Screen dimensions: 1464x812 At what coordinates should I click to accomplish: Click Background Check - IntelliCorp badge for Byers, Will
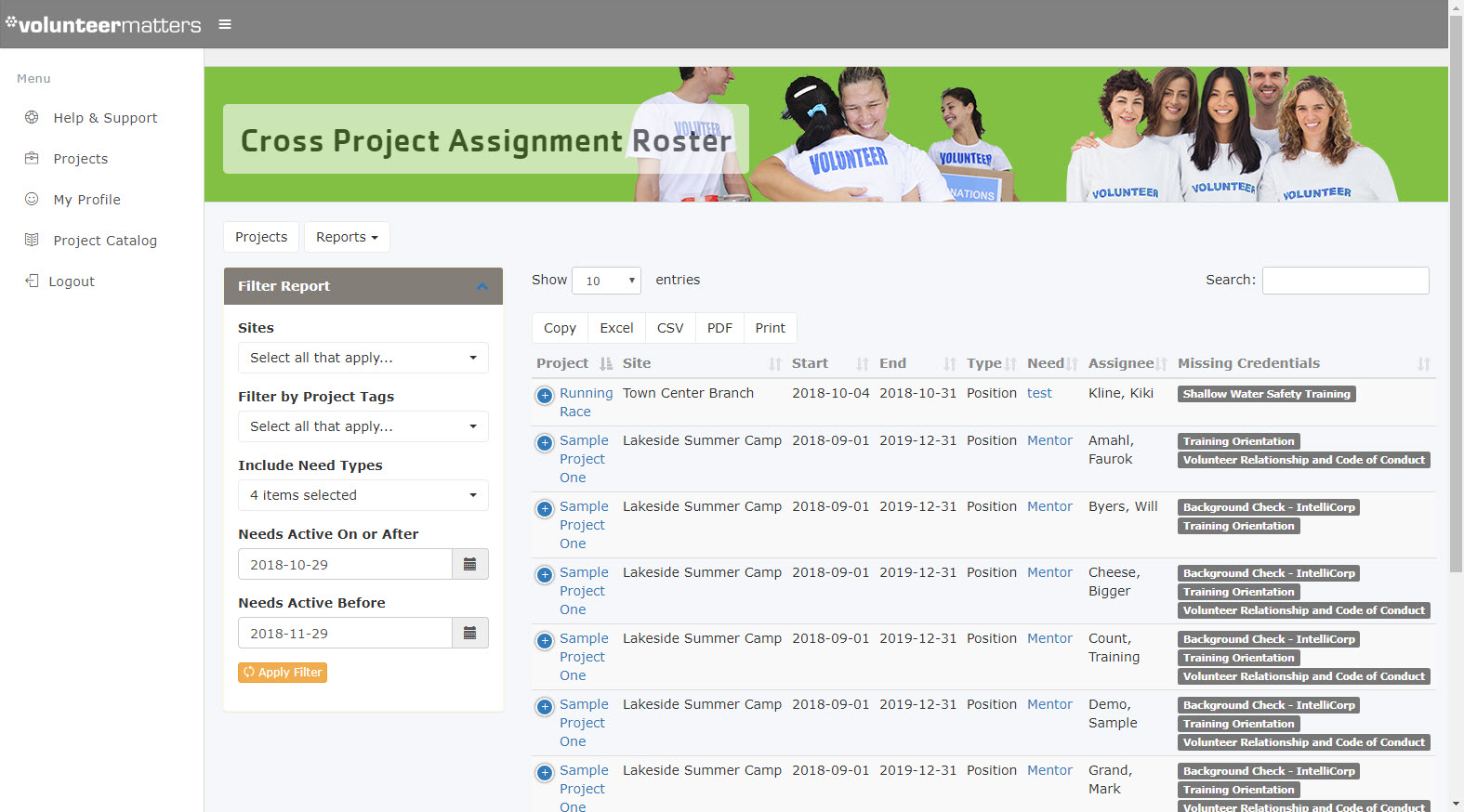pyautogui.click(x=1269, y=507)
